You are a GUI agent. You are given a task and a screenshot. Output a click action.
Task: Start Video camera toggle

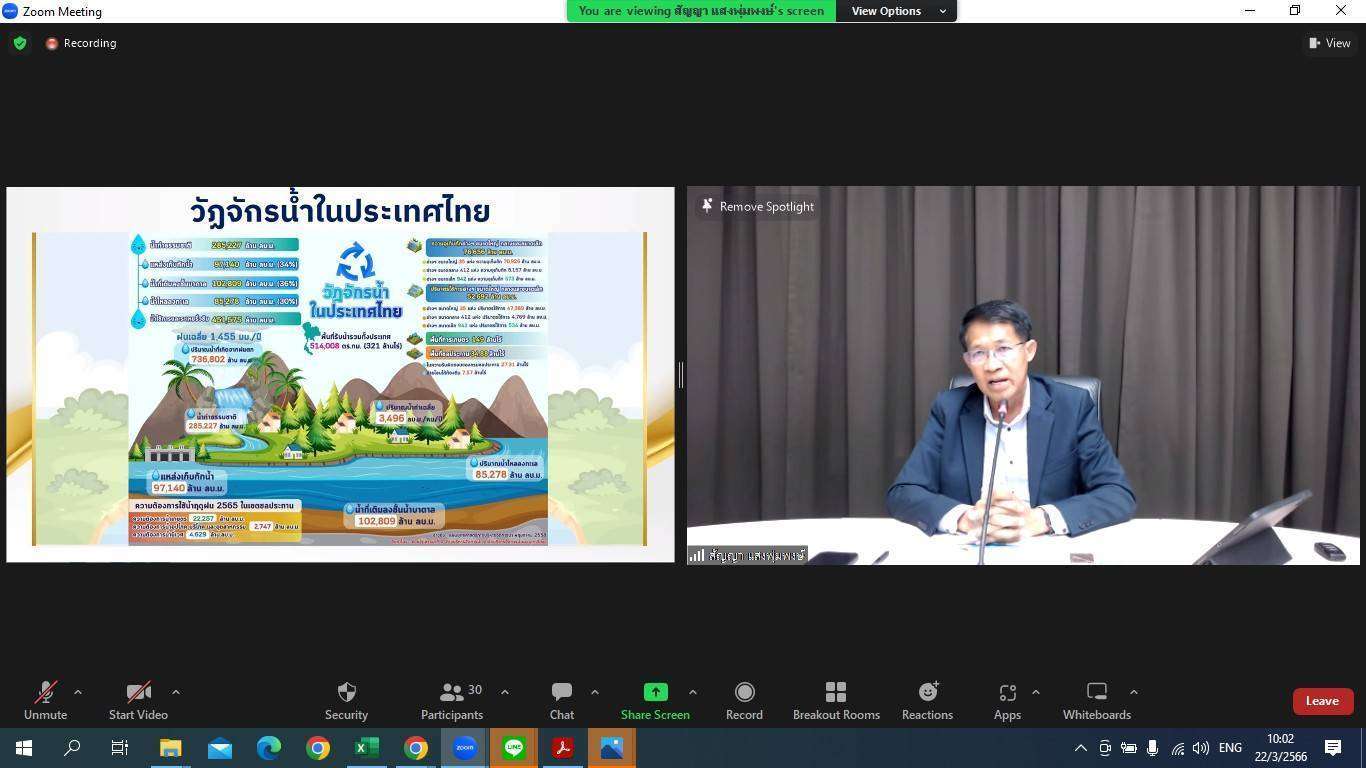tap(138, 700)
